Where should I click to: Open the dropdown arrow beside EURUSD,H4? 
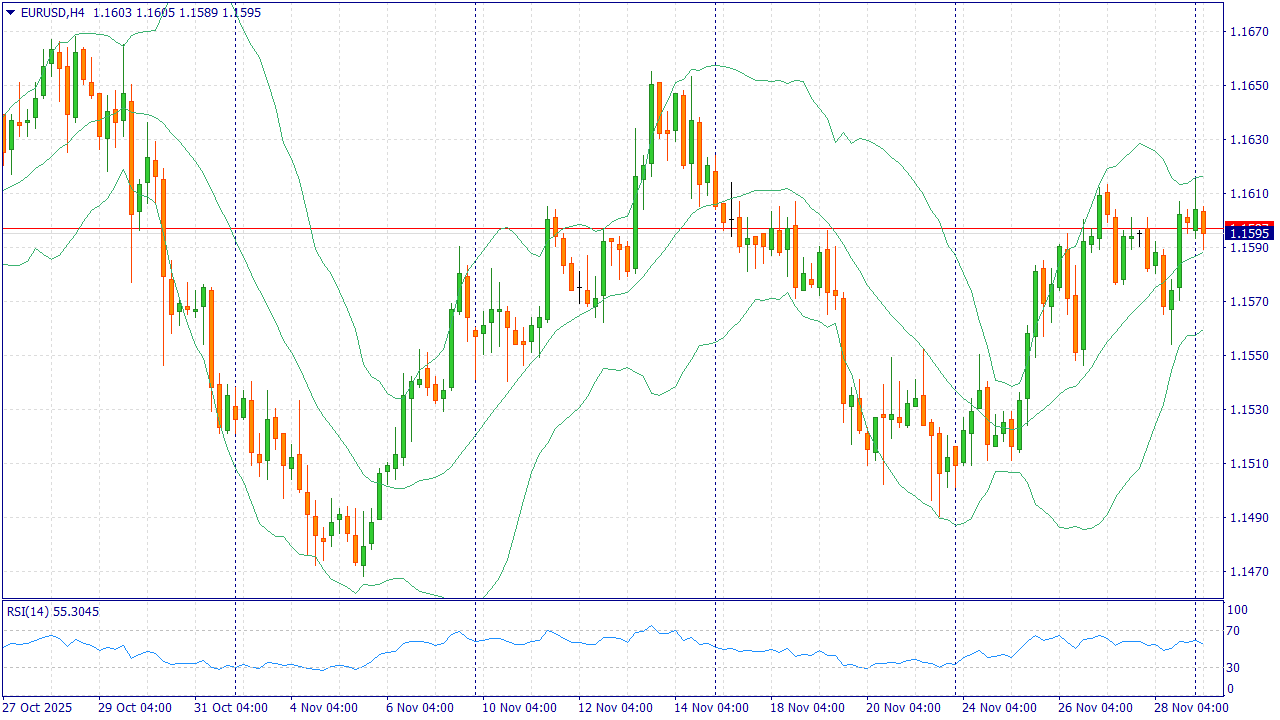(x=10, y=12)
